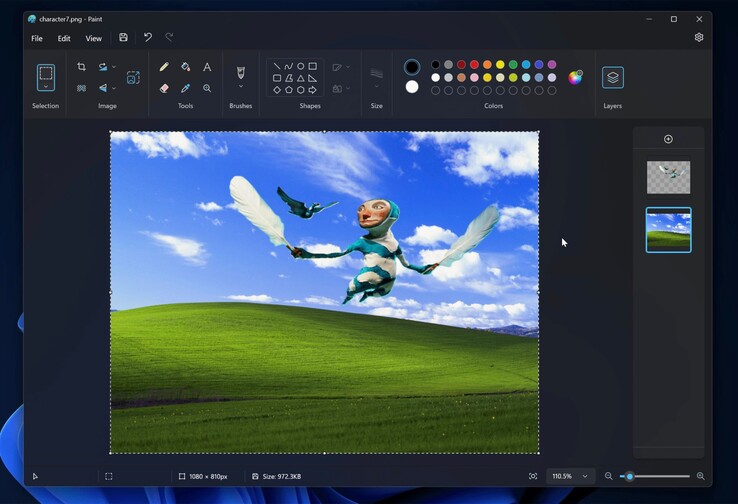Open the File menu
Viewport: 738px width, 504px height.
[37, 39]
